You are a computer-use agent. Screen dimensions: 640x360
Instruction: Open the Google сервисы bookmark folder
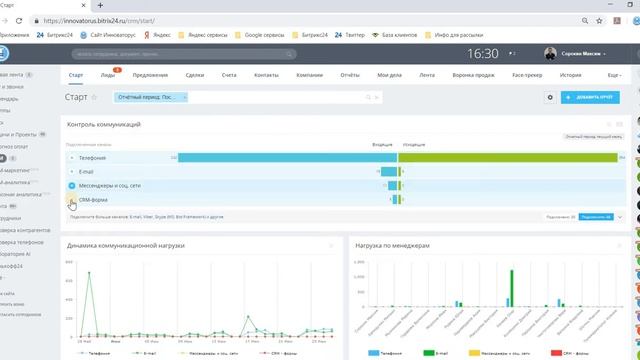click(260, 35)
